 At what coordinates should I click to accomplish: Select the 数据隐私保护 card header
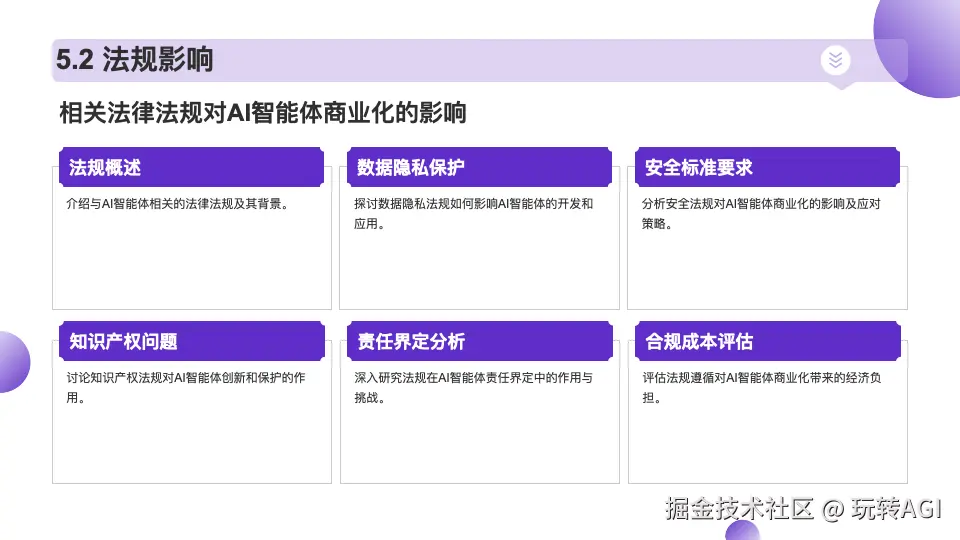pos(479,167)
